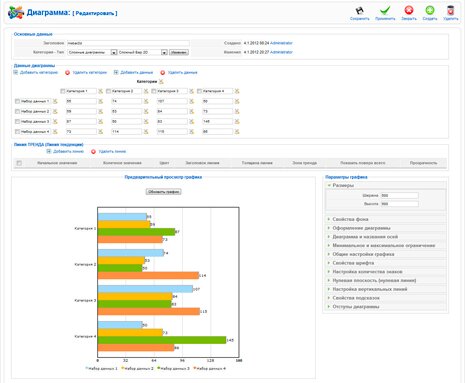Click the clear icon beside the value 107
The height and width of the screenshot is (383, 465).
pyautogui.click(x=191, y=101)
